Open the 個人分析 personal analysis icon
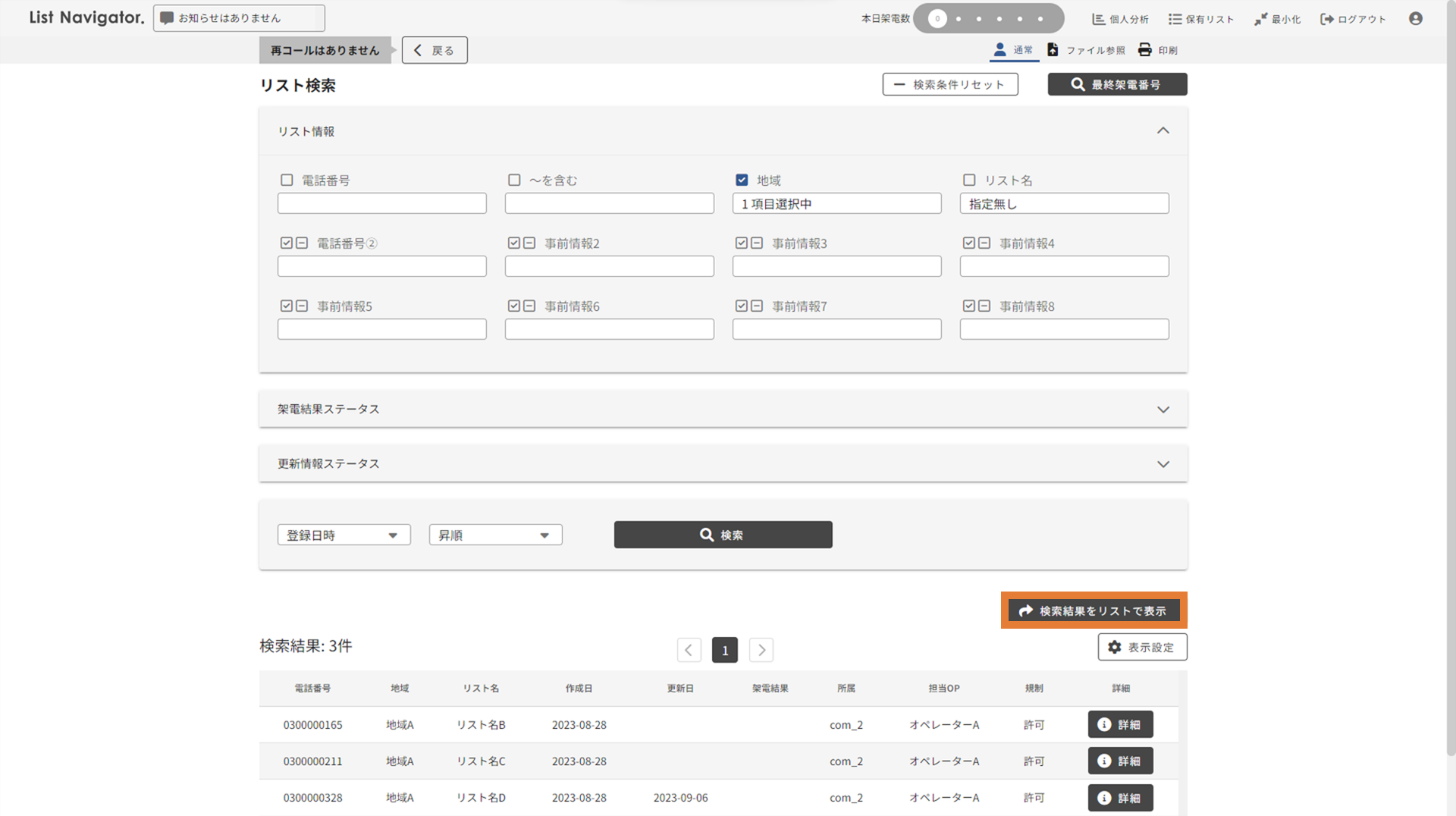1456x816 pixels. tap(1098, 19)
